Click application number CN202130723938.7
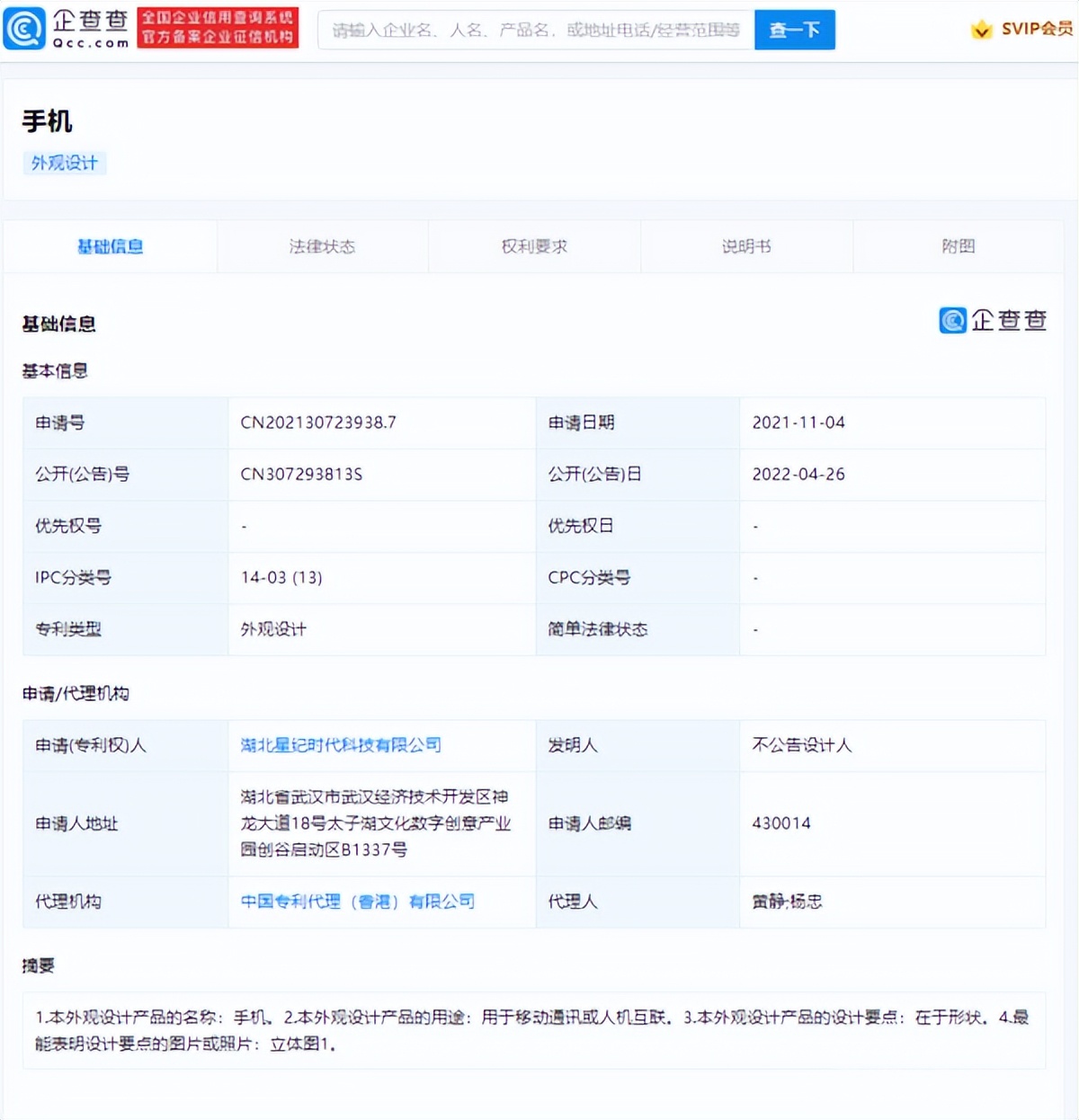Screen dimensions: 1079x1120 click(x=318, y=422)
